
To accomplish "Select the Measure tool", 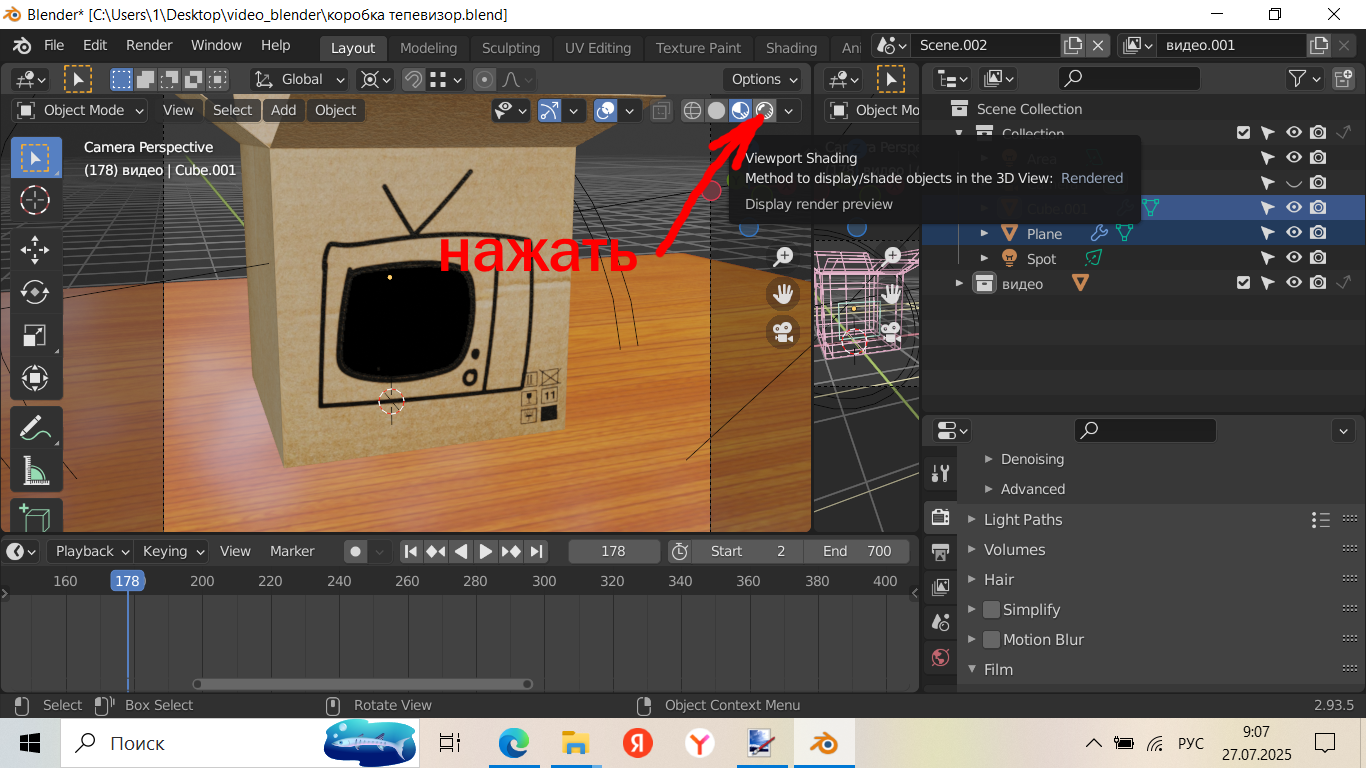I will tap(35, 470).
